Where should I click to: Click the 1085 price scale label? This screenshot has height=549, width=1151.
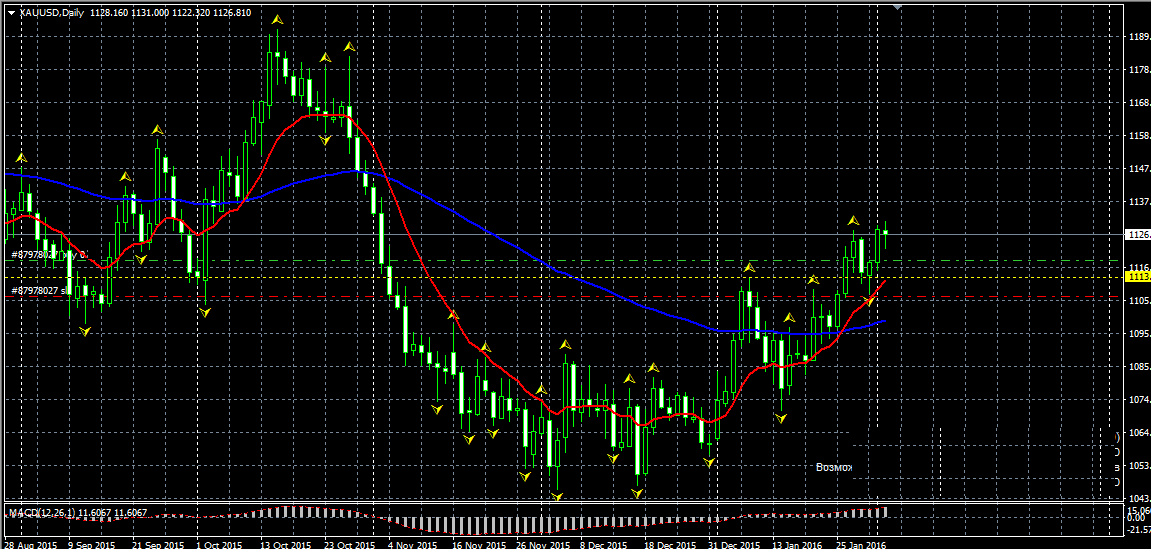pos(1139,367)
